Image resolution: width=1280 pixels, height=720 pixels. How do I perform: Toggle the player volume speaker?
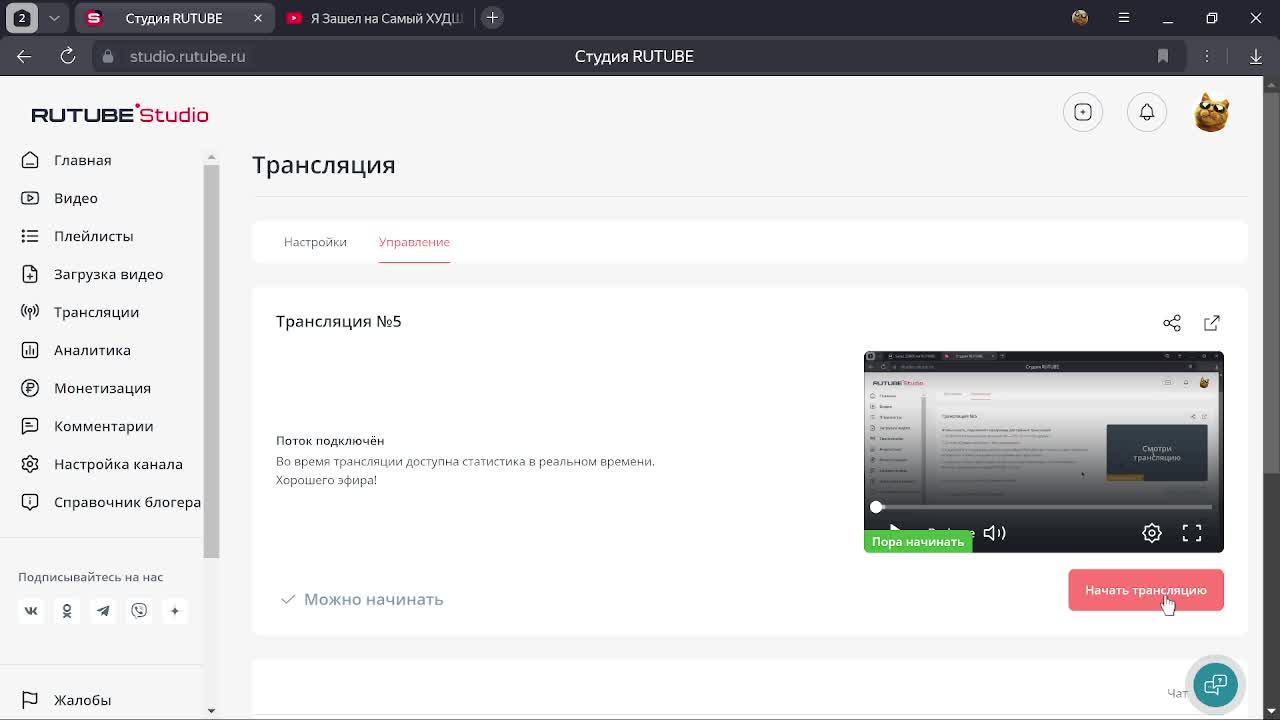994,533
